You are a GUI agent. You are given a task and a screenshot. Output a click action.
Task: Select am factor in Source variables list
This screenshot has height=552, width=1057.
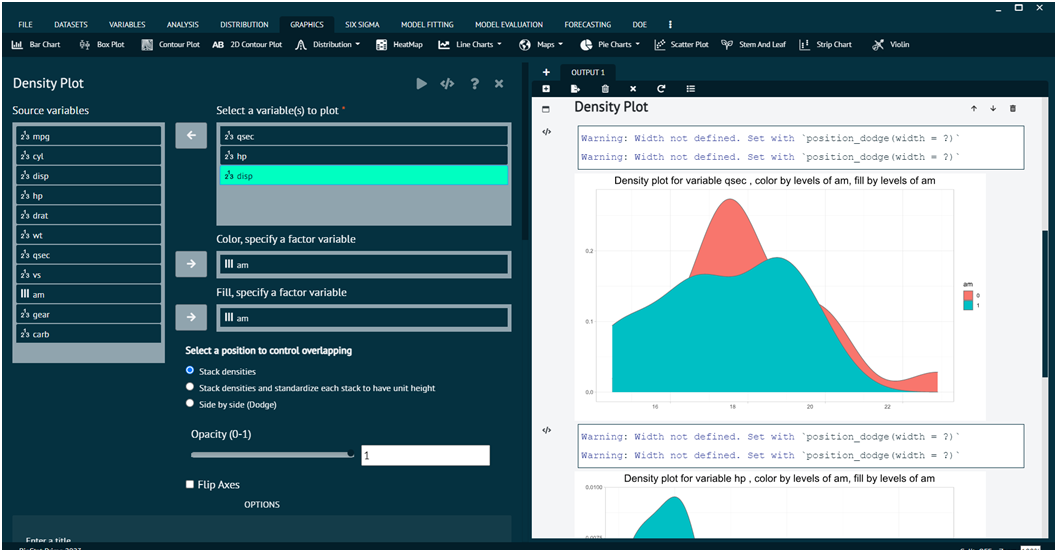88,295
